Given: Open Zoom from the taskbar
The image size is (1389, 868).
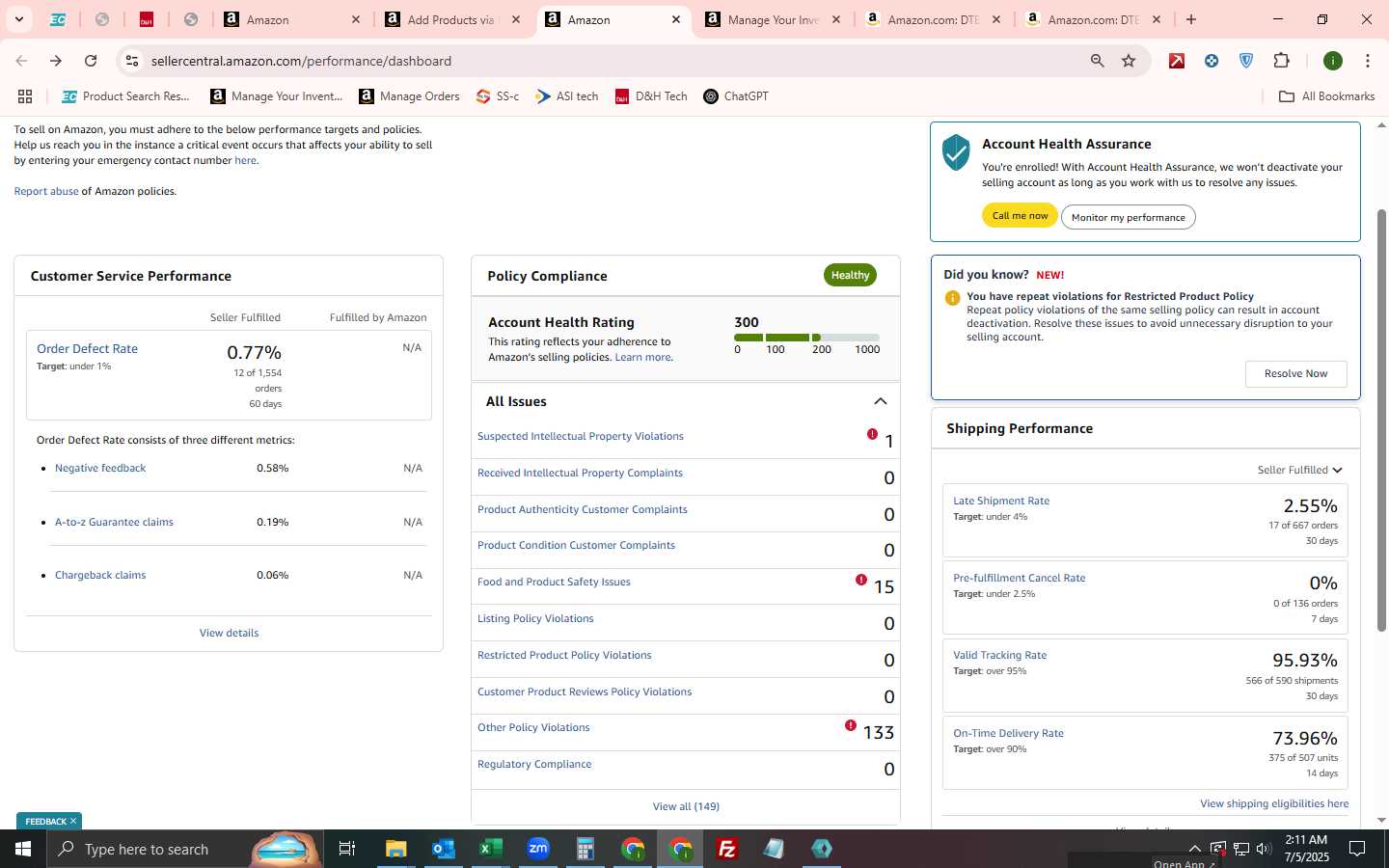Looking at the screenshot, I should coord(538,849).
